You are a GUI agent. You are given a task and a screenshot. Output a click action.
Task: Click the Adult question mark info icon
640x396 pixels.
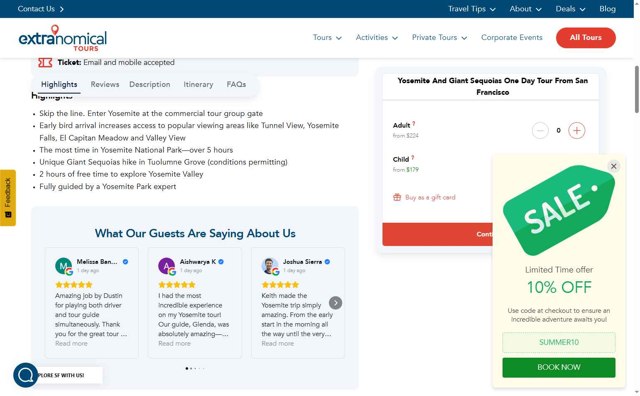click(x=413, y=123)
